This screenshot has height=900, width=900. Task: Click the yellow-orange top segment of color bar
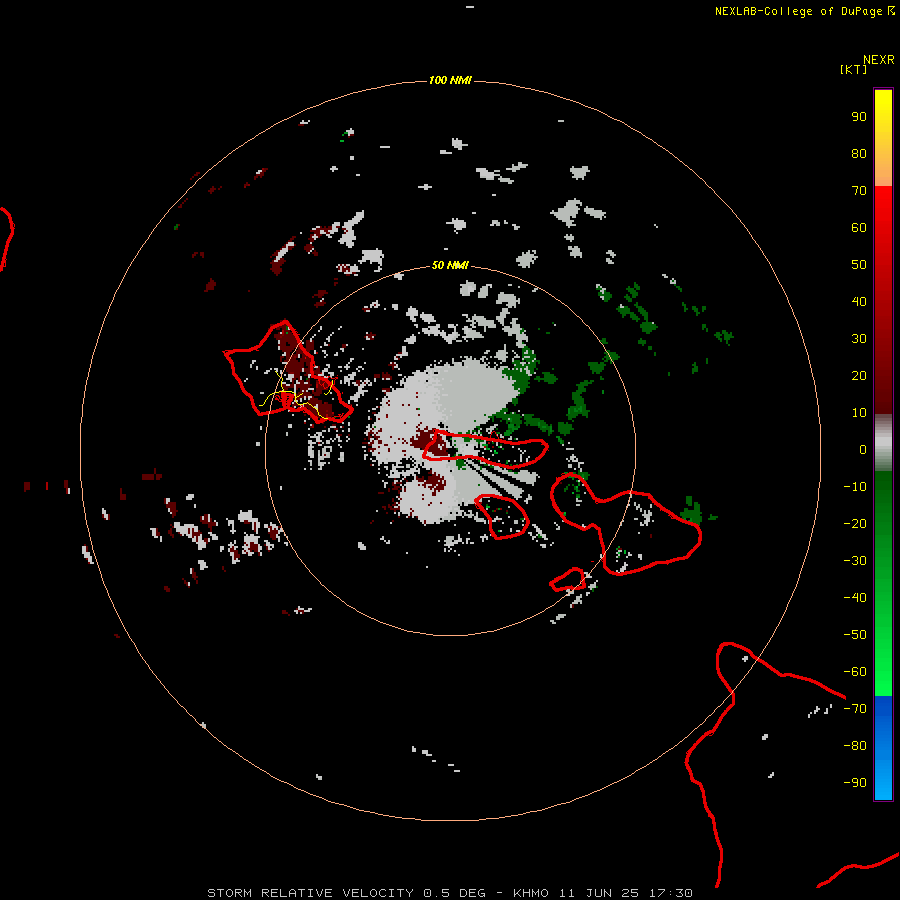(x=883, y=138)
